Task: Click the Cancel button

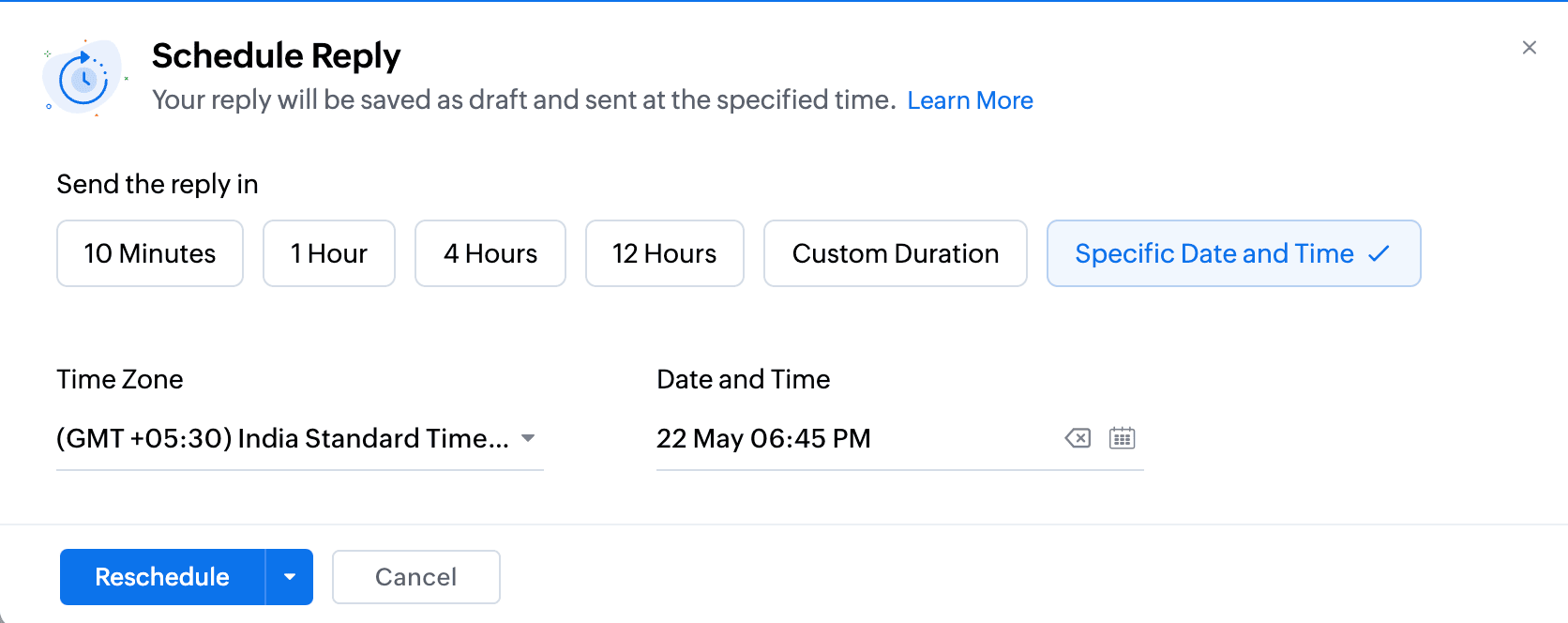Action: tap(416, 577)
